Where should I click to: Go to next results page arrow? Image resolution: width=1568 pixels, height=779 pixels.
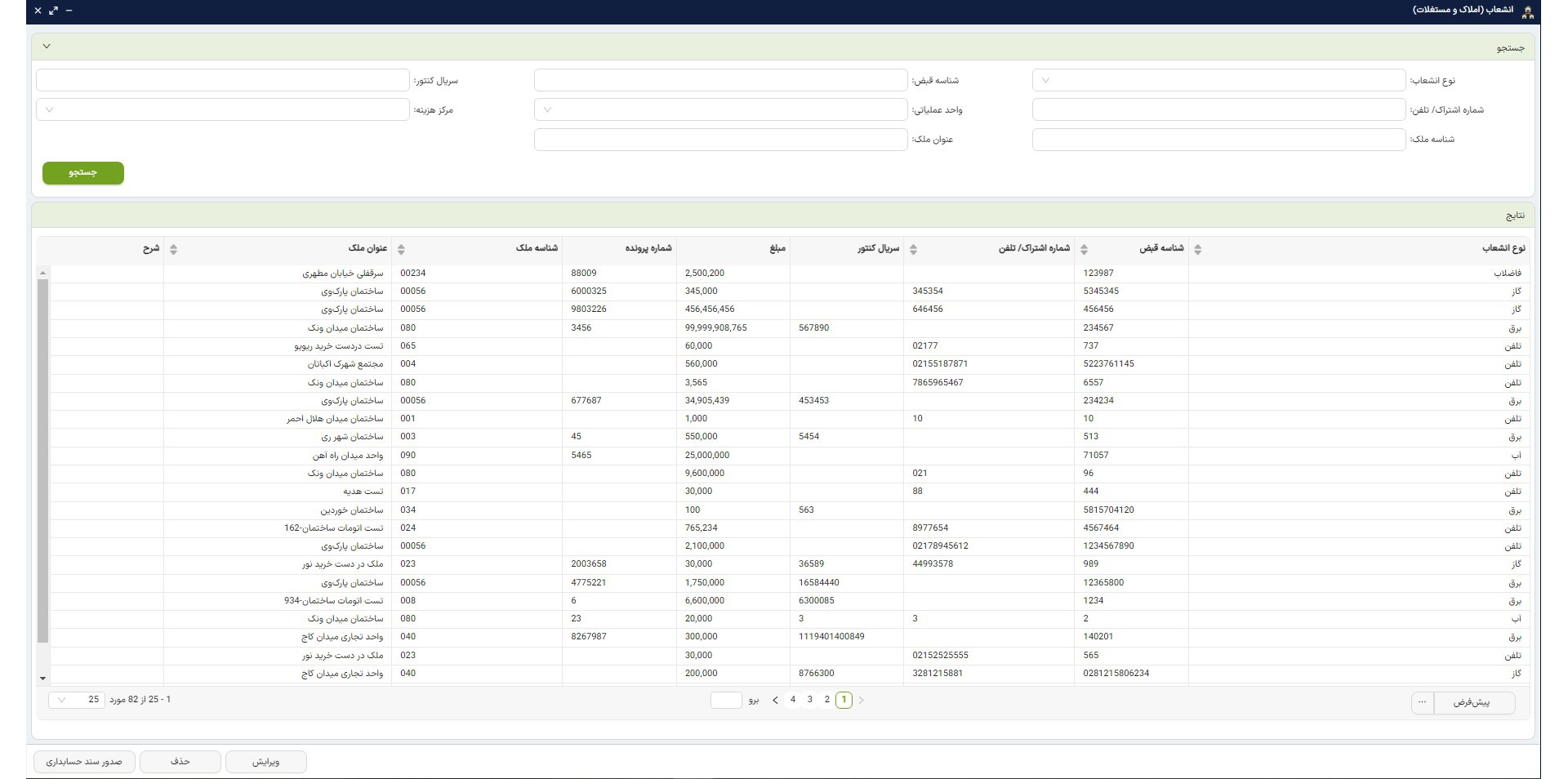(775, 701)
